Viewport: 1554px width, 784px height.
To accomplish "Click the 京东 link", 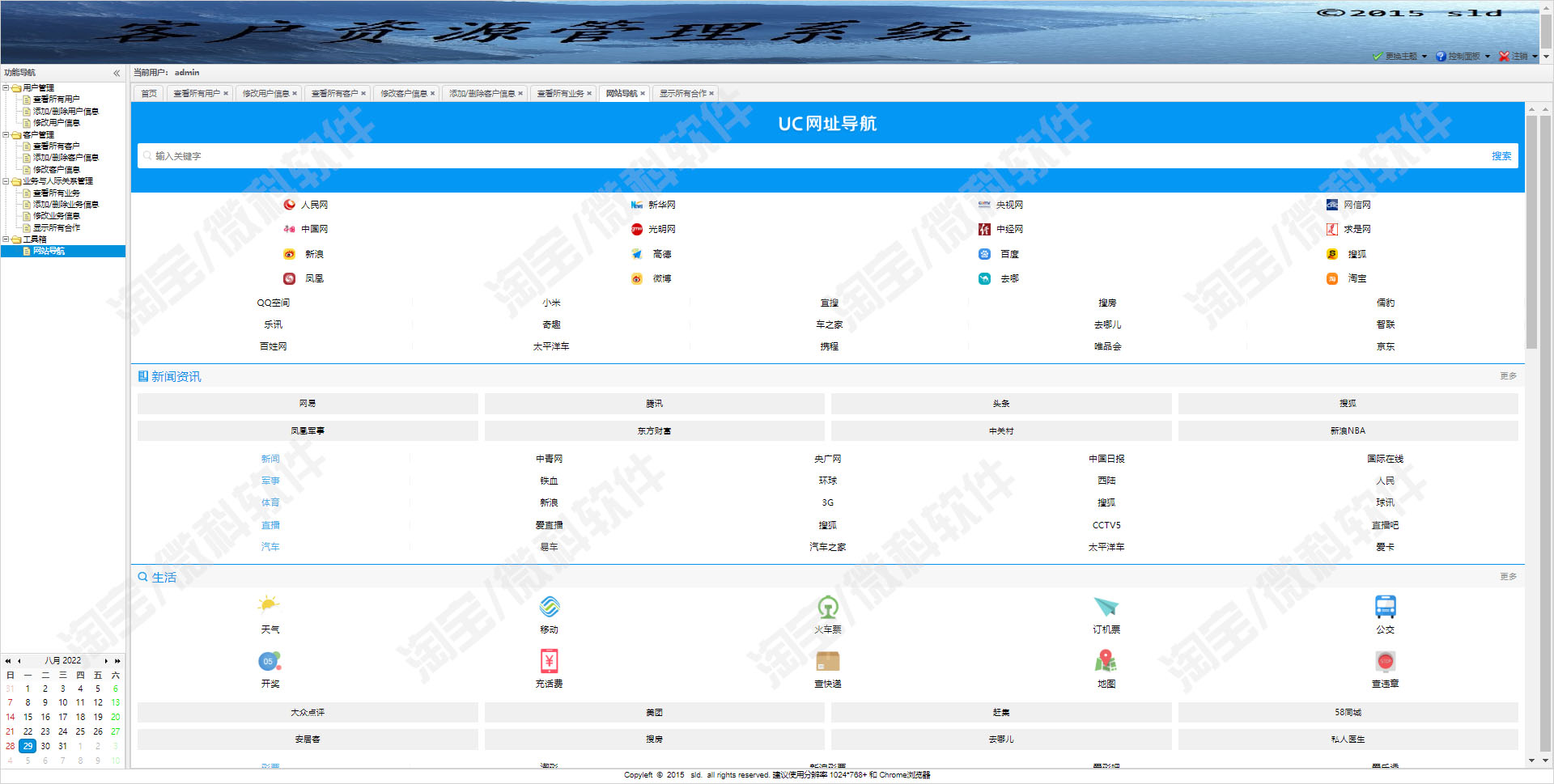I will 1386,346.
